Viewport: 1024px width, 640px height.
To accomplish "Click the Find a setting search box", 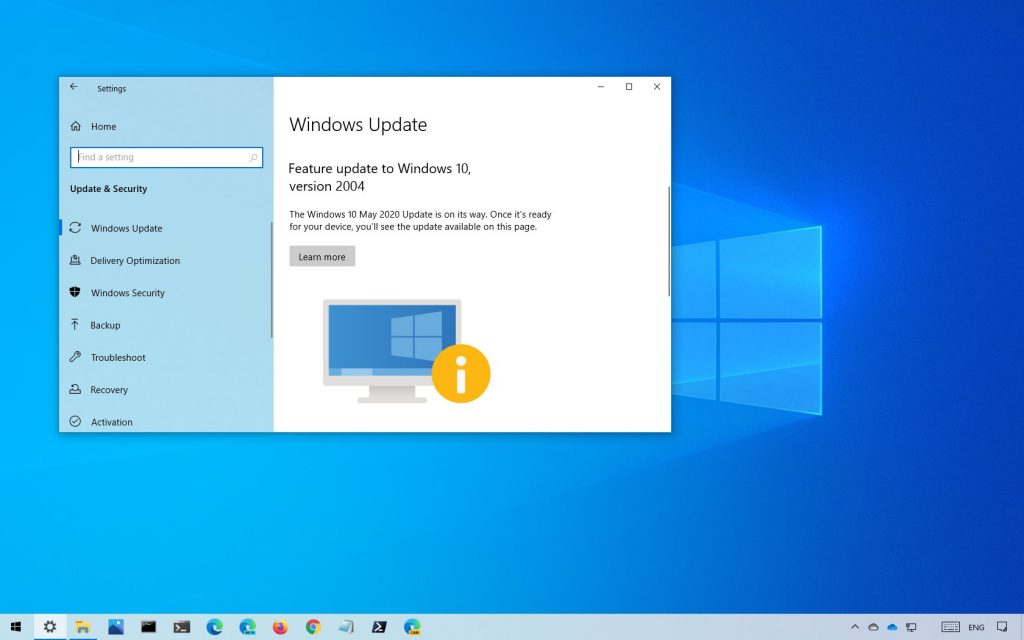I will pos(160,157).
